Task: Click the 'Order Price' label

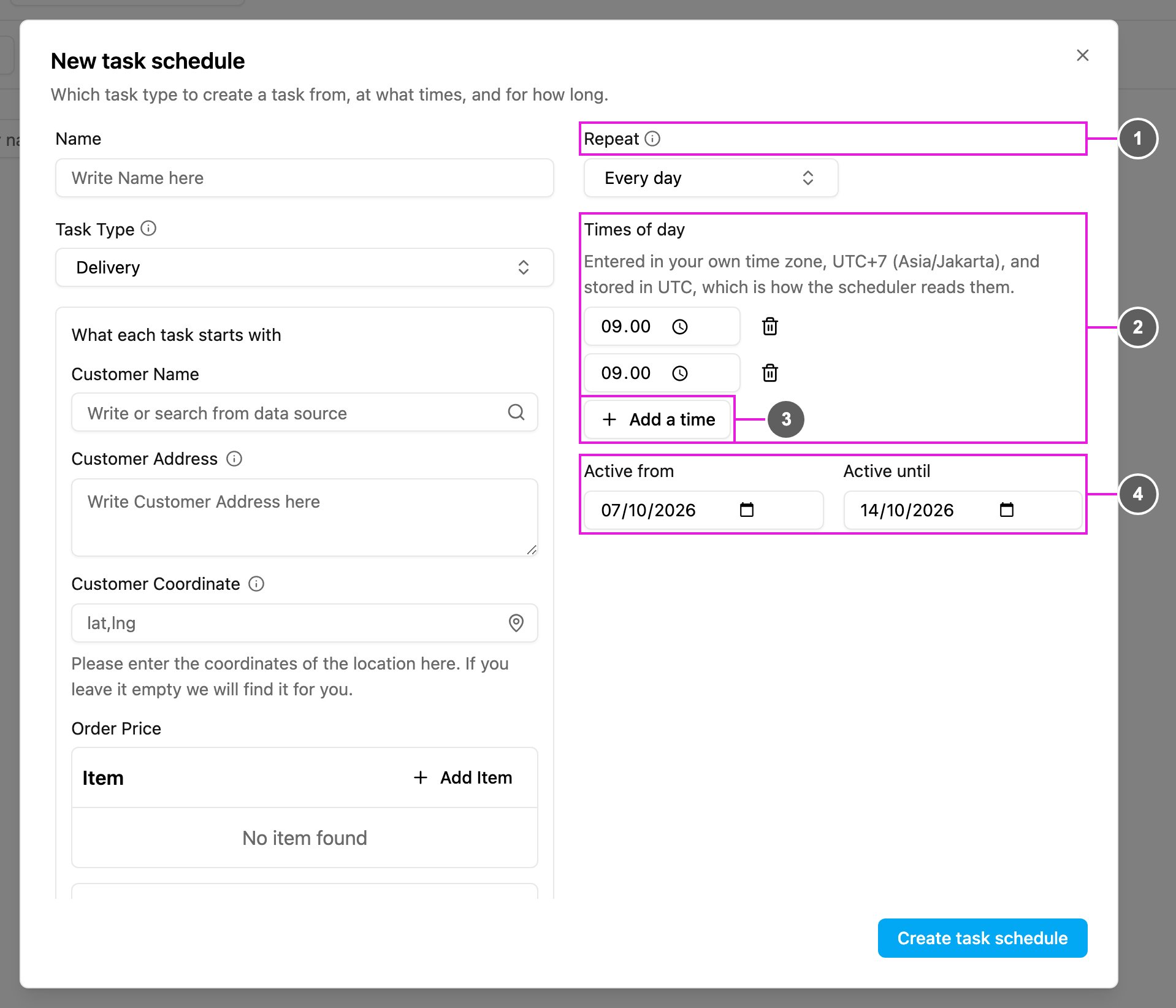Action: coord(116,728)
